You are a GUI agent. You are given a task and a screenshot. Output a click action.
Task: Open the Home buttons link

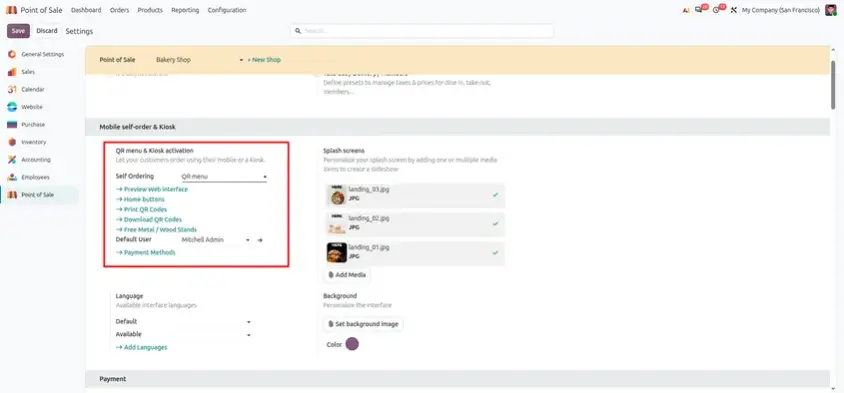click(140, 199)
